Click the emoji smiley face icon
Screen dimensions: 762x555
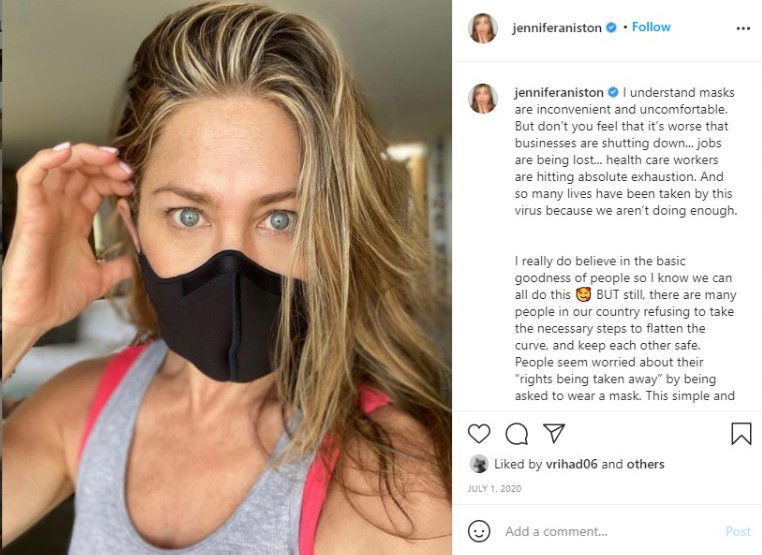(479, 531)
